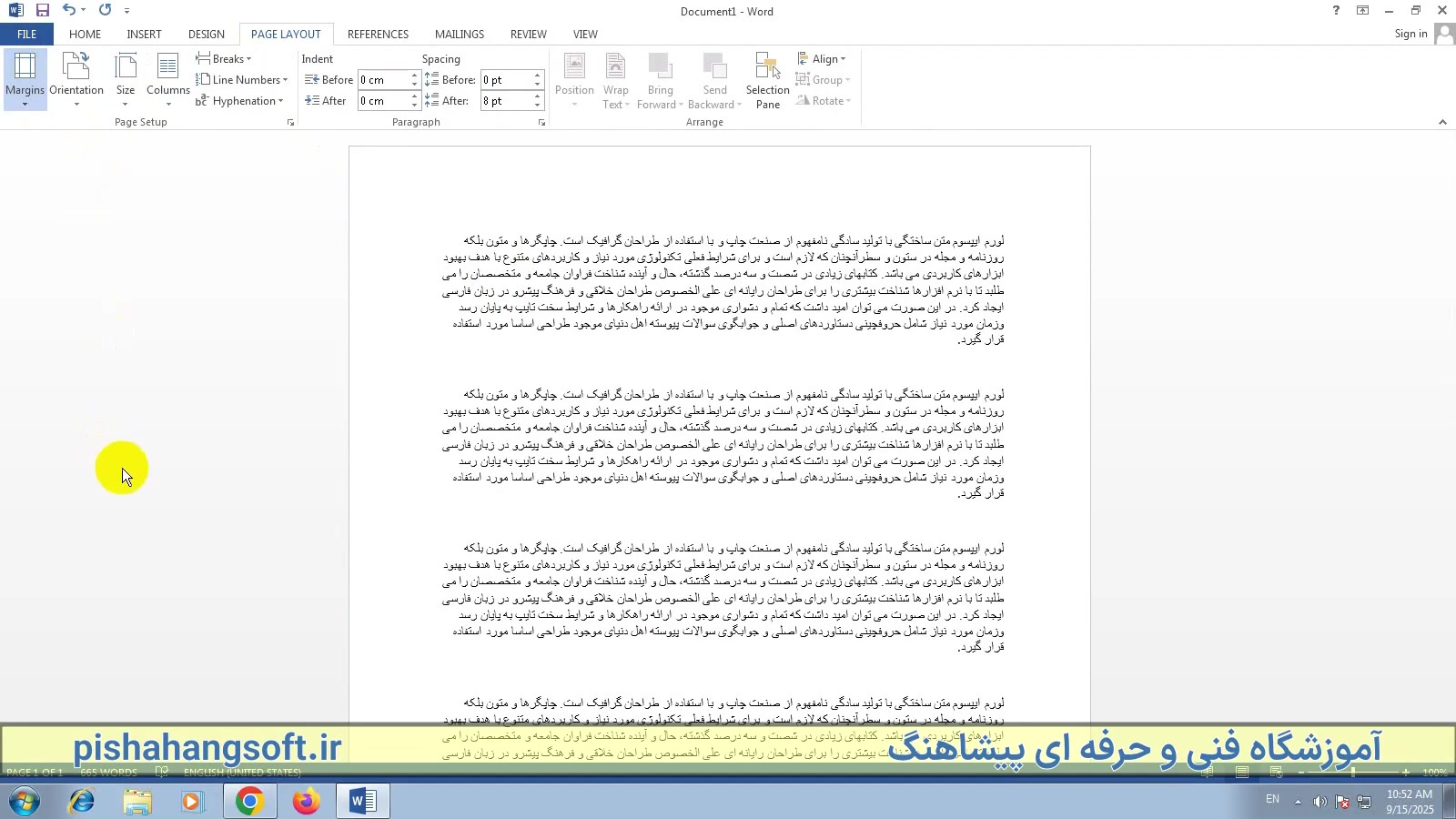Image resolution: width=1456 pixels, height=819 pixels.
Task: Click the Word taskbar button
Action: click(363, 802)
